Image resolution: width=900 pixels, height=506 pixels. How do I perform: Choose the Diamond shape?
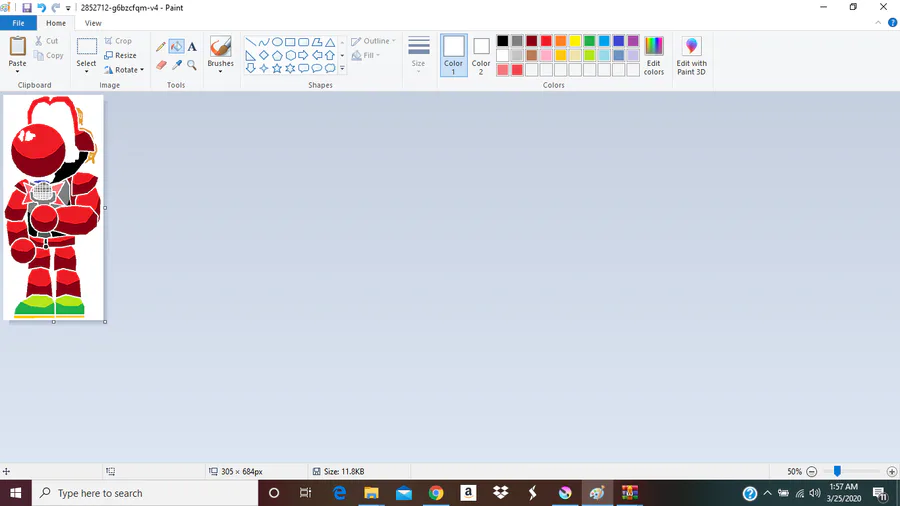coord(264,55)
